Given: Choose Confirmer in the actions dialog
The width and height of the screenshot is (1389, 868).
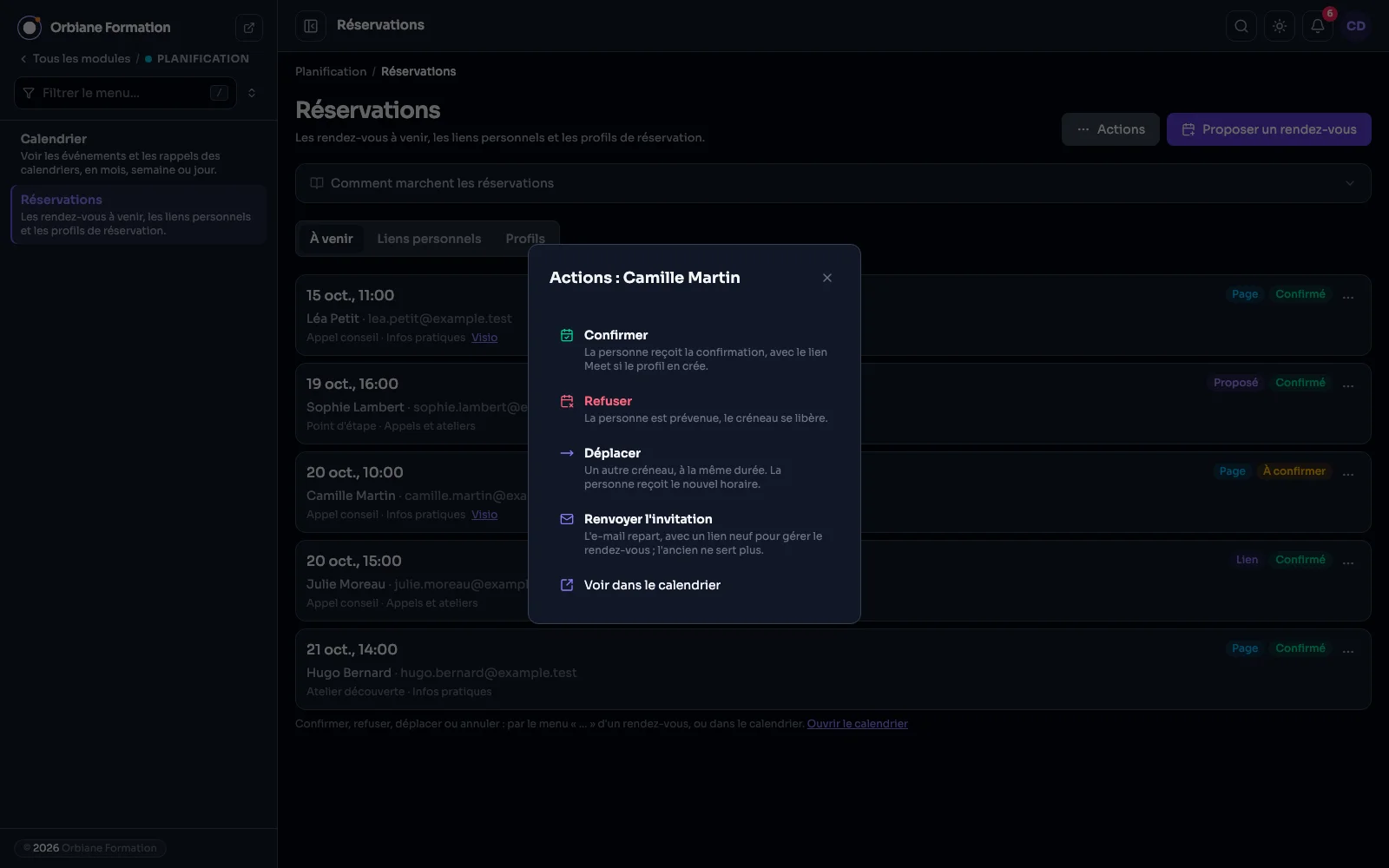Looking at the screenshot, I should coord(694,350).
